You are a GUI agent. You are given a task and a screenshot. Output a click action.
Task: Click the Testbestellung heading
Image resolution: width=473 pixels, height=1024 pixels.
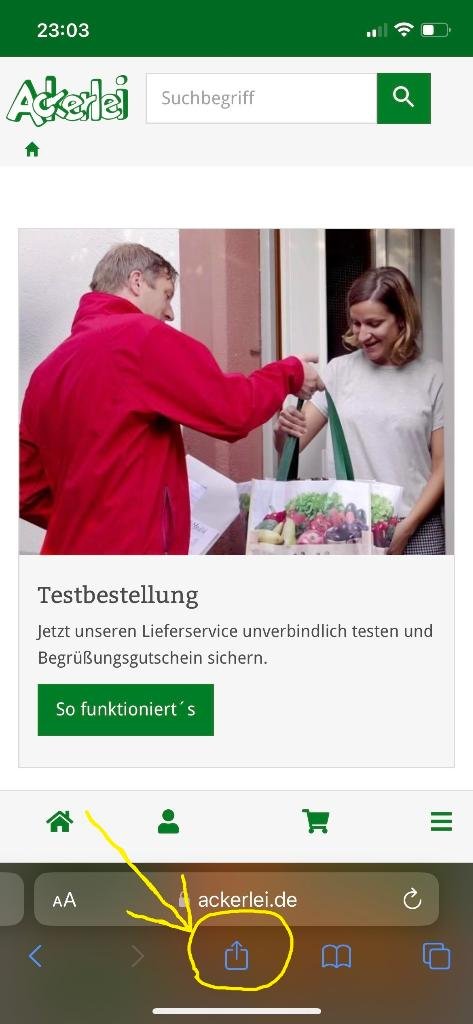tap(118, 596)
